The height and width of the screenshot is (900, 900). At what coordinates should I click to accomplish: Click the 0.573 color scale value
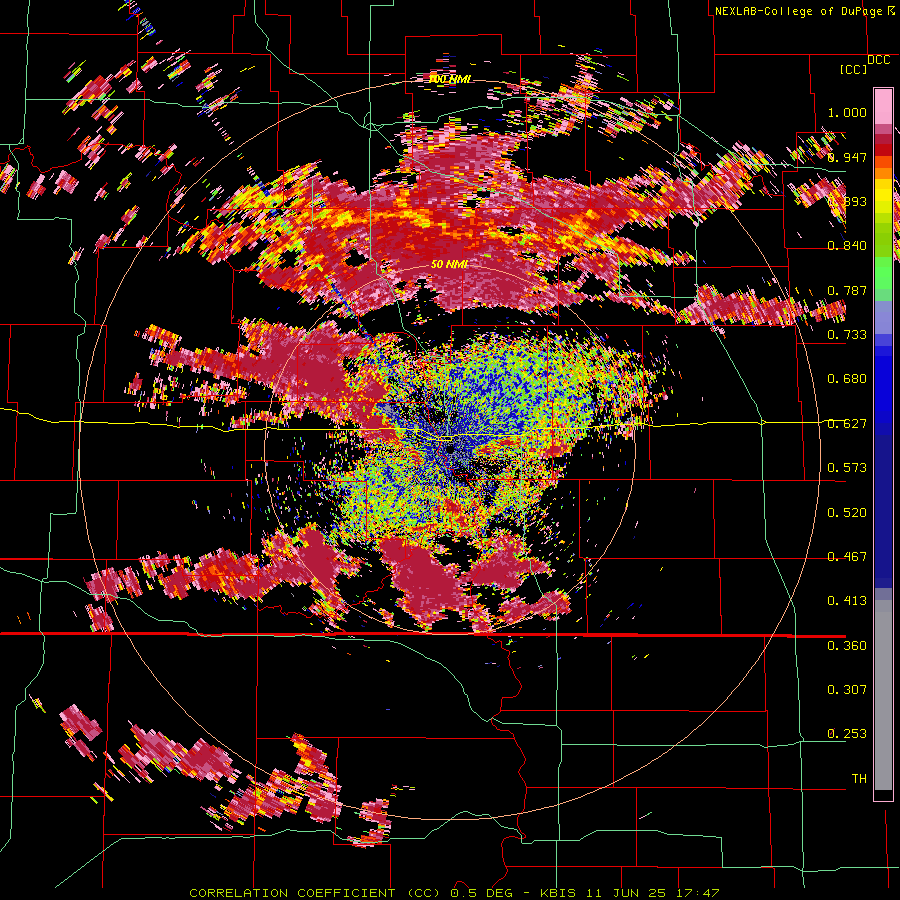point(847,468)
